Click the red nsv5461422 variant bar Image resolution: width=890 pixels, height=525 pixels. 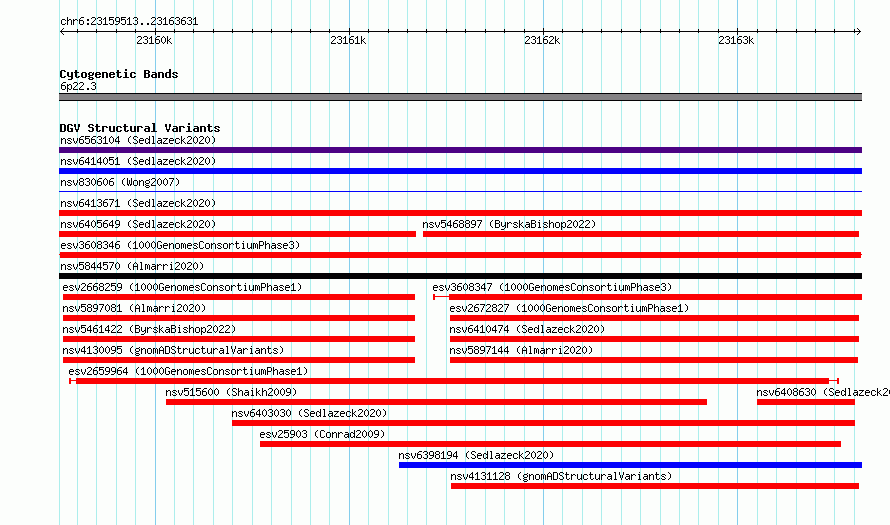238,339
